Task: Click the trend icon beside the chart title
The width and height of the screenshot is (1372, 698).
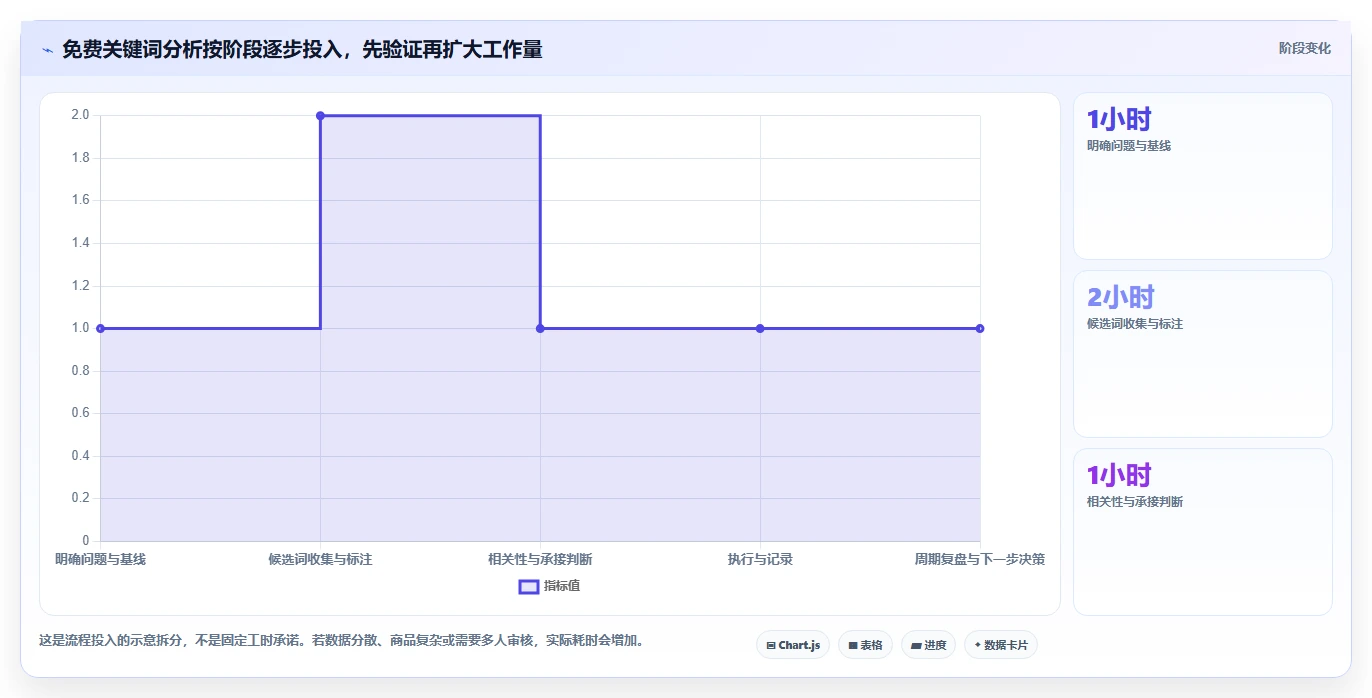Action: (x=47, y=50)
